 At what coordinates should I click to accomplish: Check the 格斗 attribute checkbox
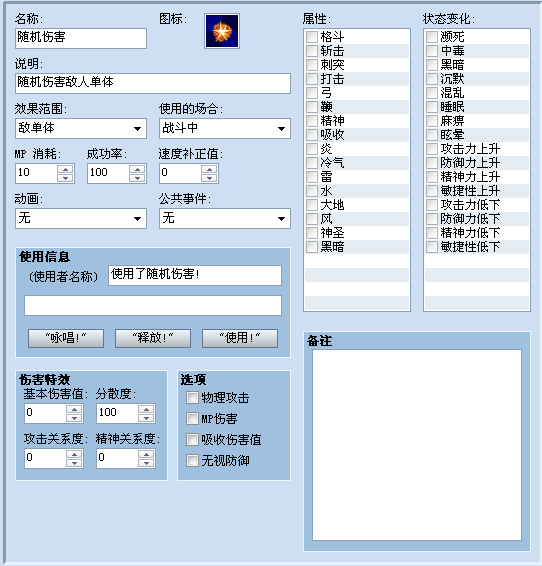(x=312, y=37)
